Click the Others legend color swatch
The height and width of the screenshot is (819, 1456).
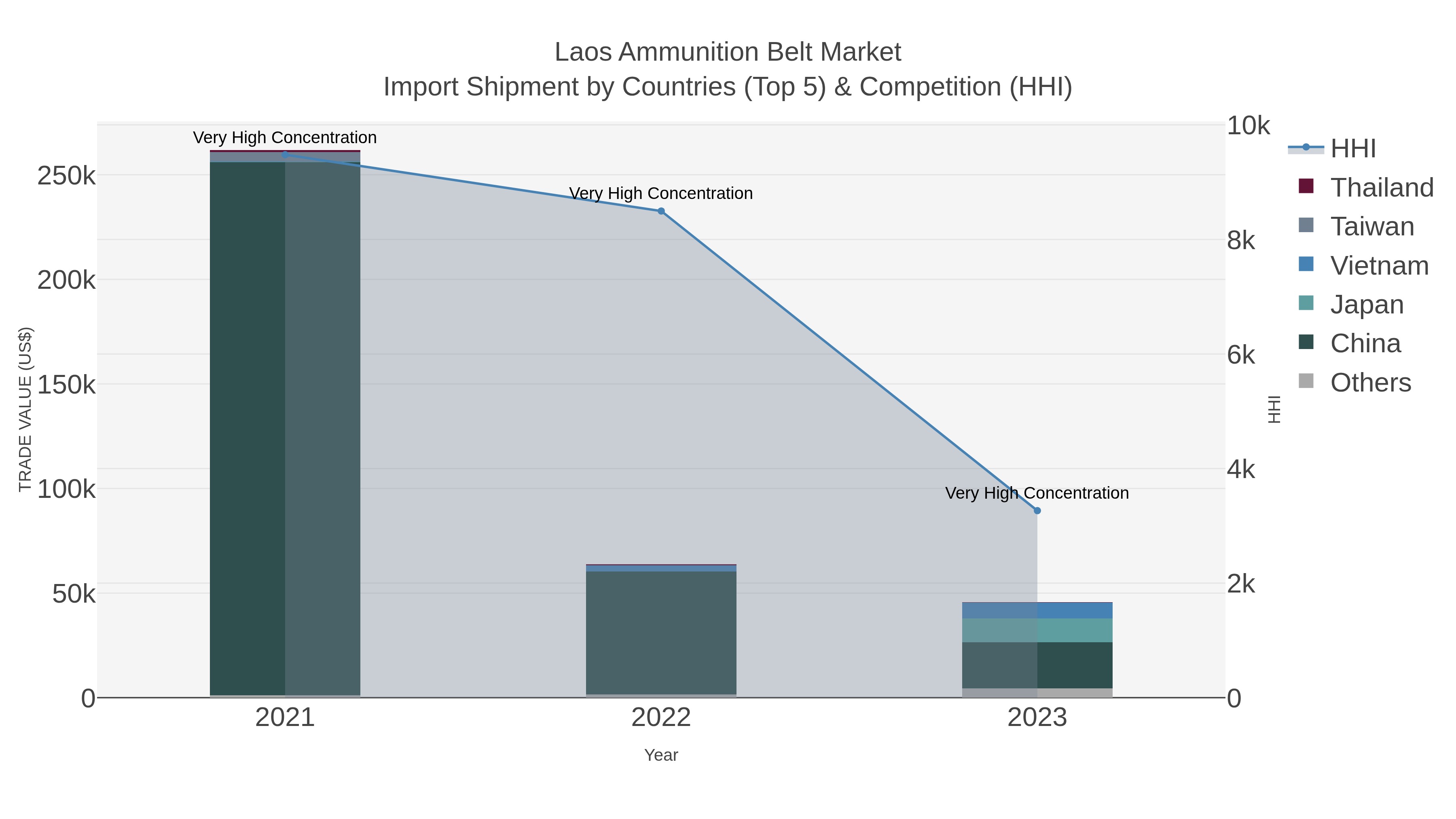coord(1306,381)
